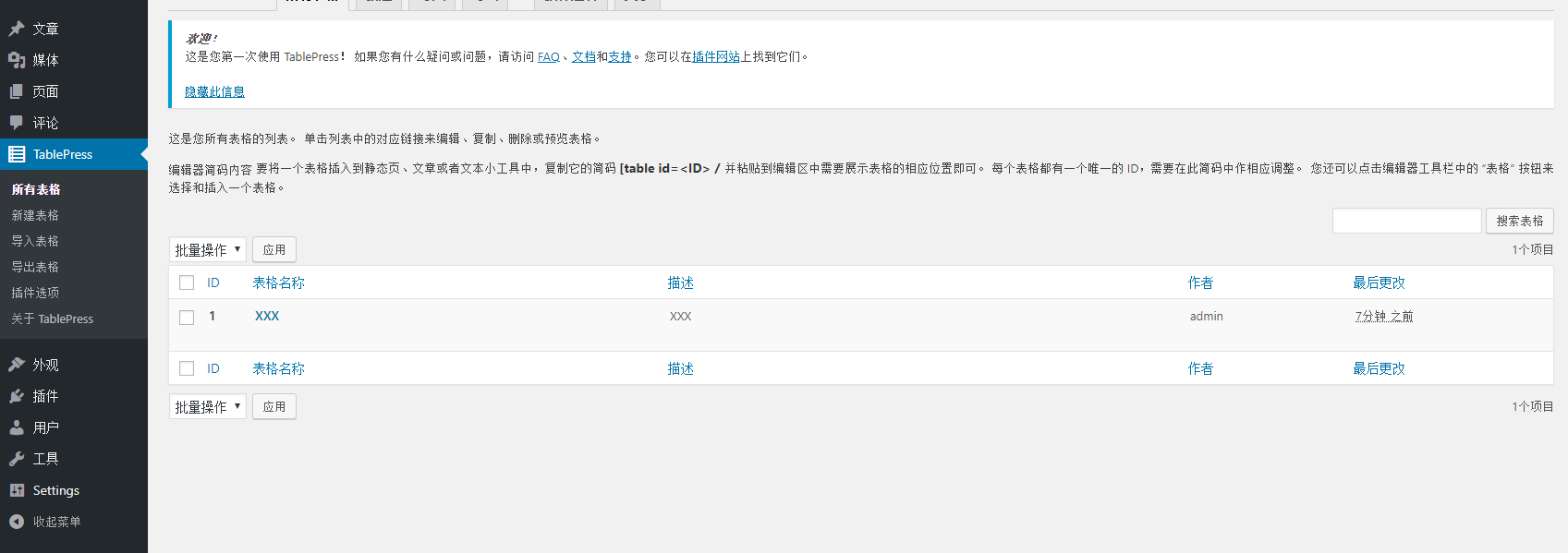
Task: Sort by 最后更改 in table footer
Action: 1379,368
